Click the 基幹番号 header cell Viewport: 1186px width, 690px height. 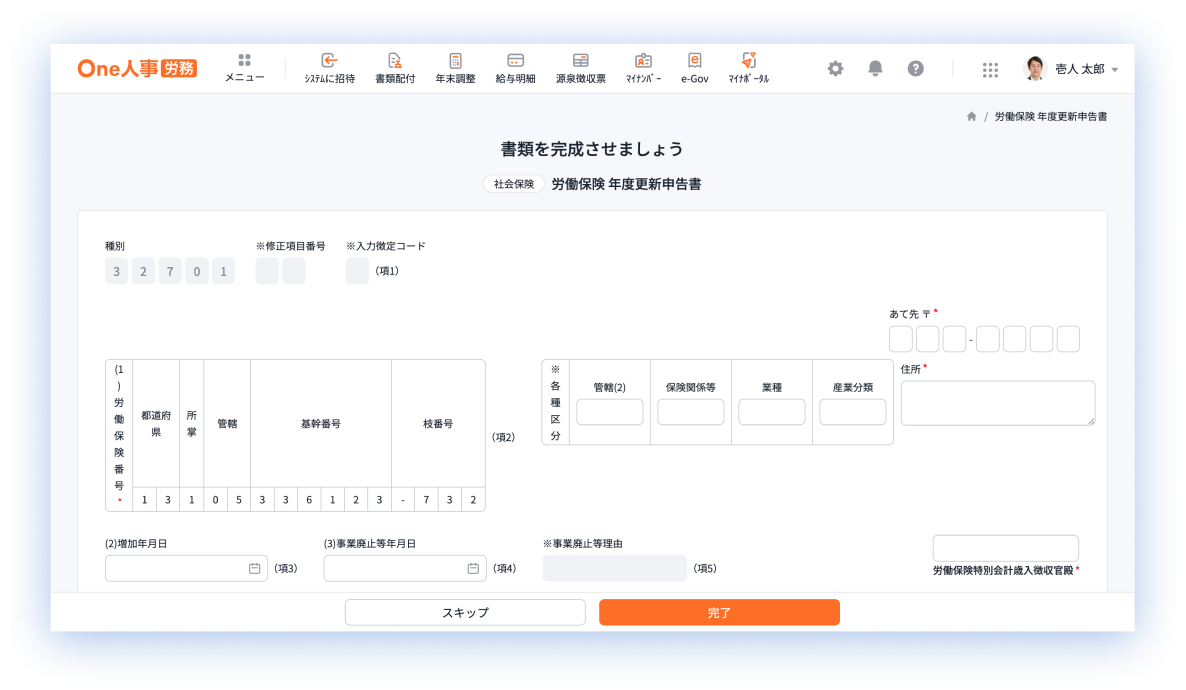321,424
